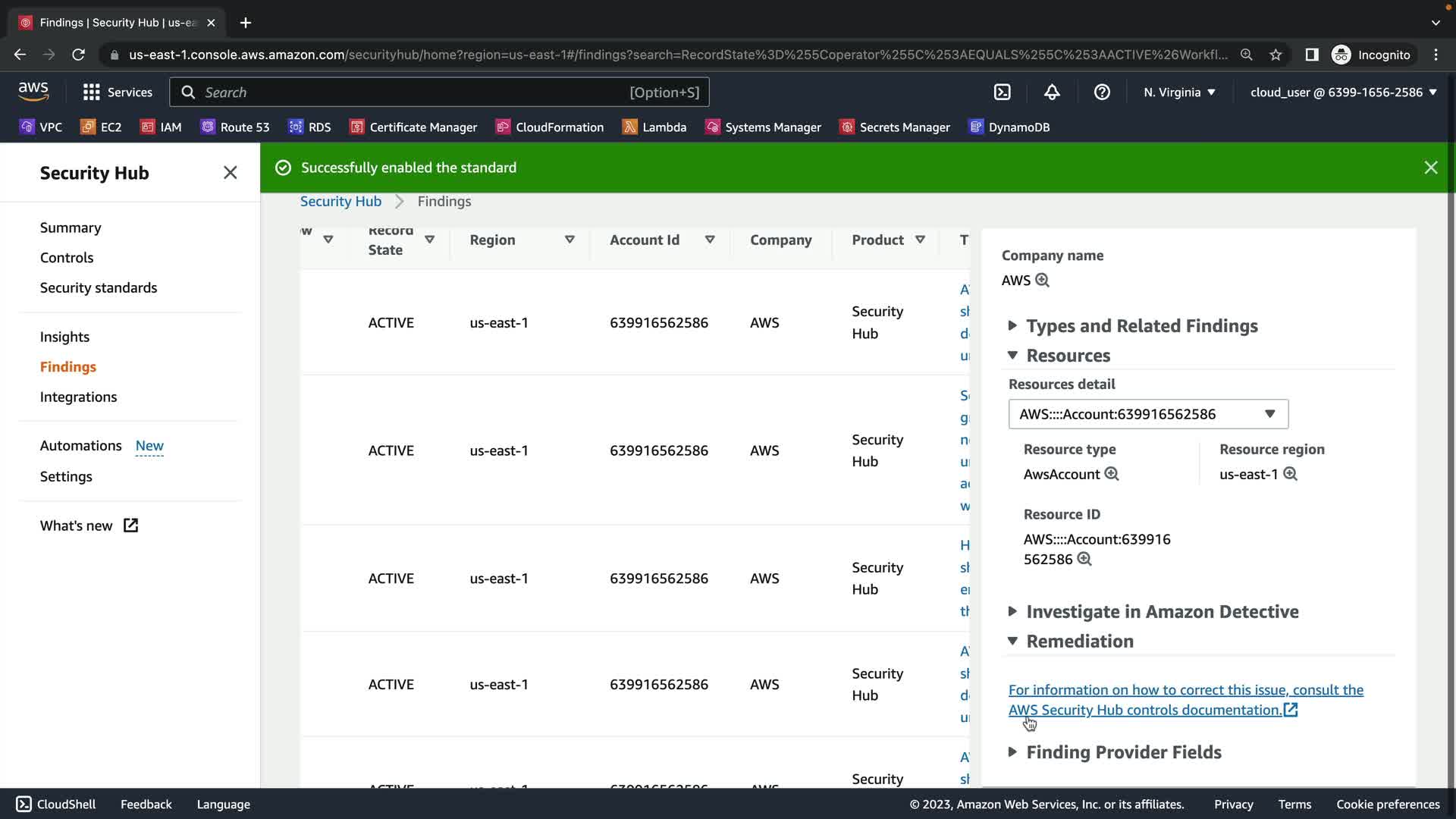Screen dimensions: 1456x819
Task: Click filter icon beside Company name AWS
Action: [x=1043, y=280]
